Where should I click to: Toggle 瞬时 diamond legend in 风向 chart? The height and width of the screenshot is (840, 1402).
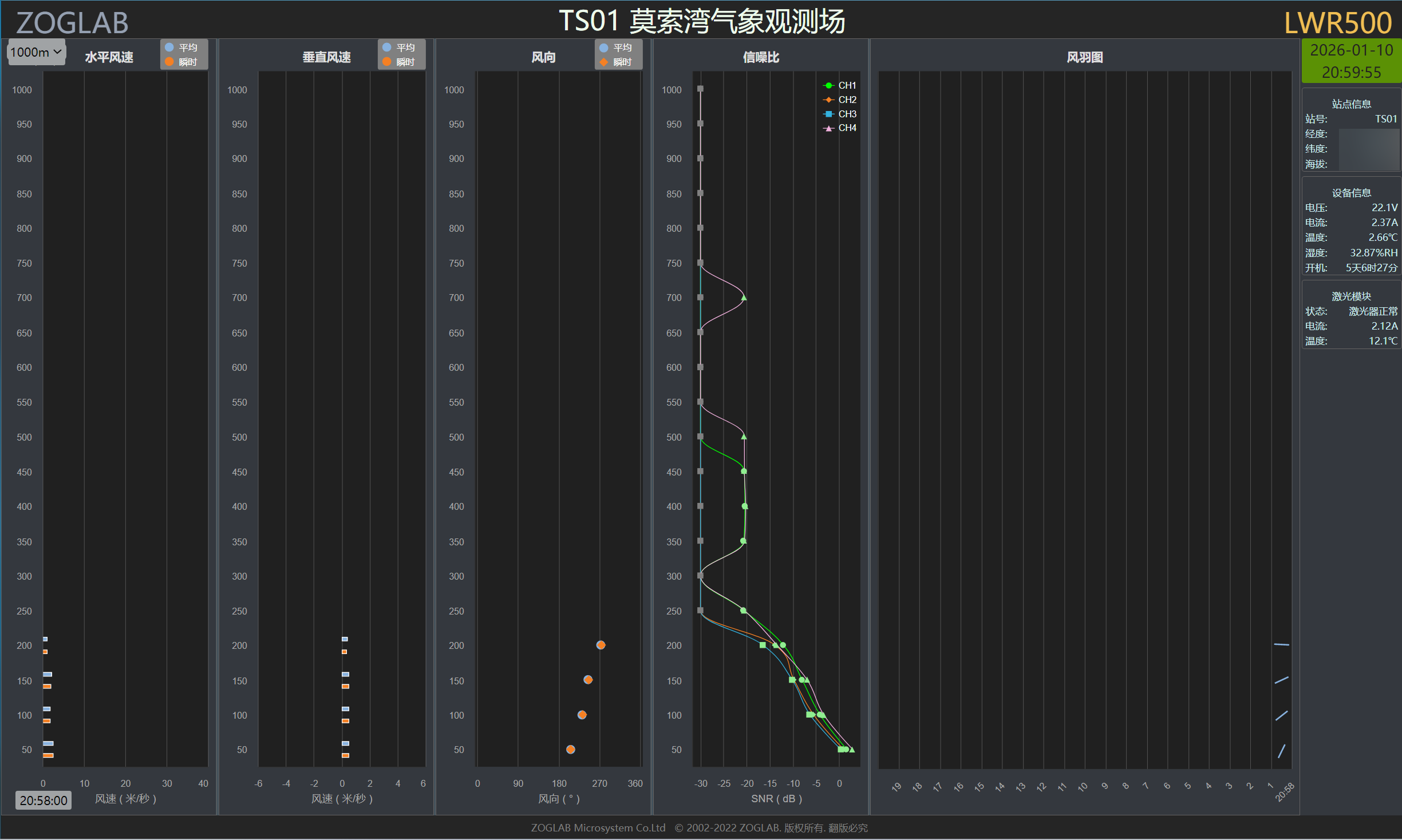(616, 62)
